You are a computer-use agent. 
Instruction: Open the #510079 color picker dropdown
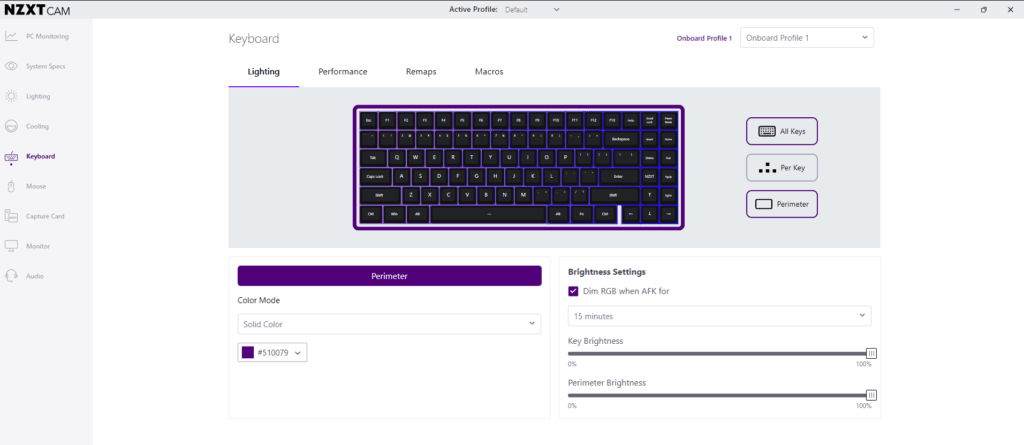pos(272,353)
